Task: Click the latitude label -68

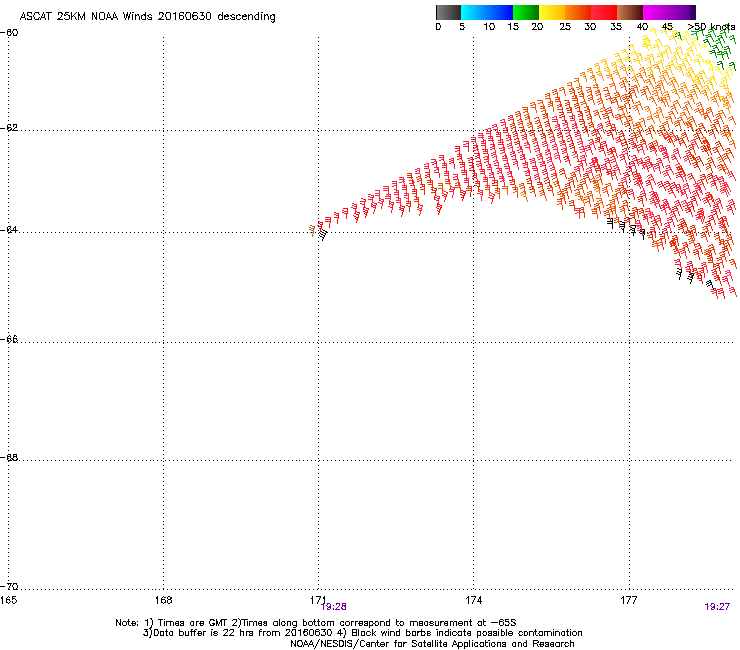Action: pyautogui.click(x=9, y=457)
